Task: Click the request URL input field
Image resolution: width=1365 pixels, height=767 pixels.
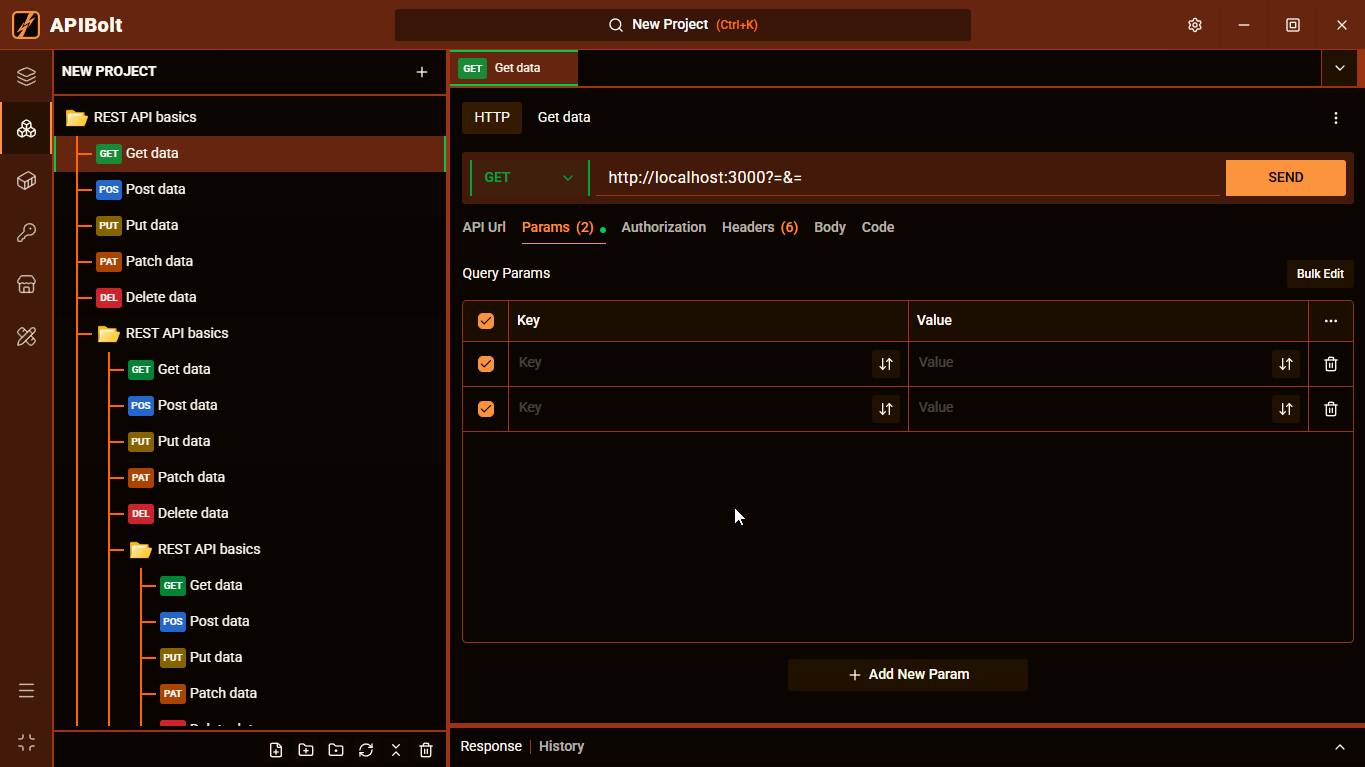Action: (x=910, y=178)
